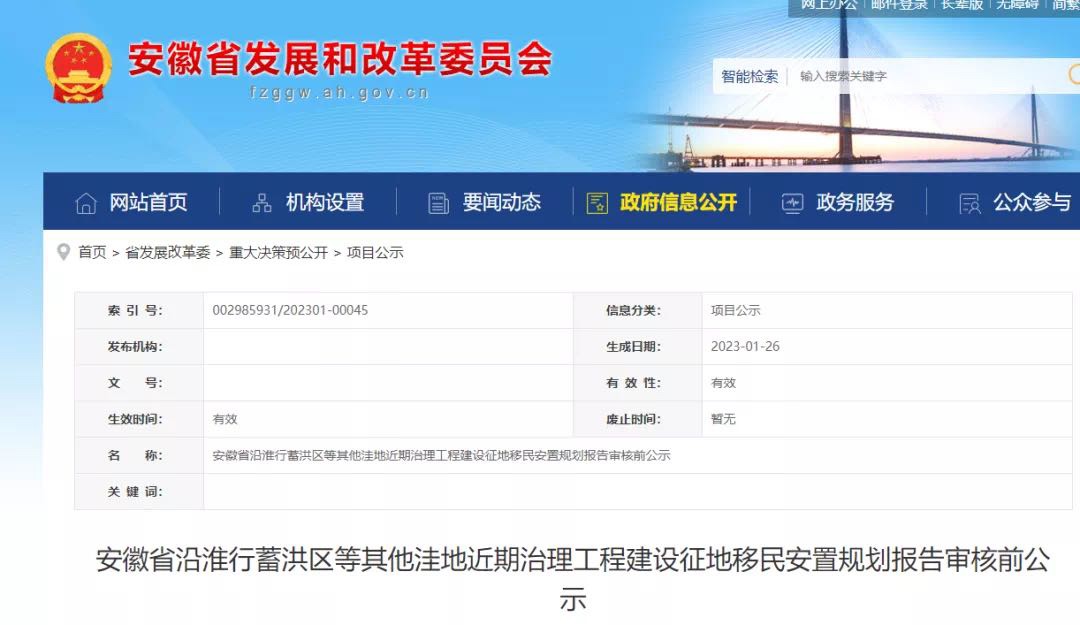Click the location pin icon in breadcrumb
The height and width of the screenshot is (625, 1080).
(x=64, y=252)
